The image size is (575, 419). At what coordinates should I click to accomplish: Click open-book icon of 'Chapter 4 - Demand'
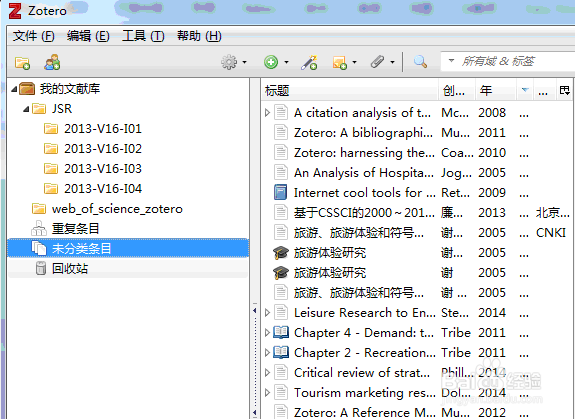point(281,332)
